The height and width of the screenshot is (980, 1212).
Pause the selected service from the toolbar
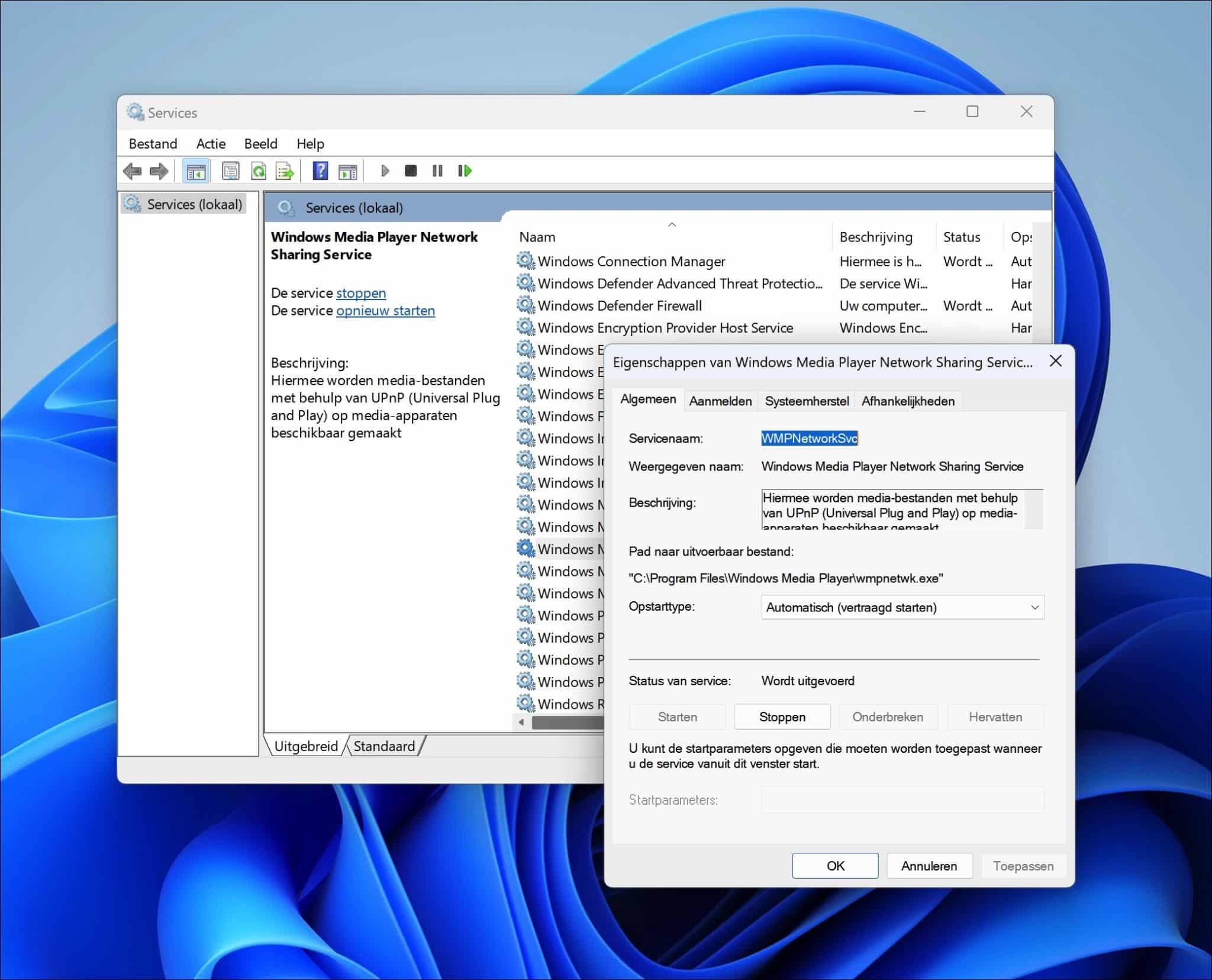tap(438, 172)
